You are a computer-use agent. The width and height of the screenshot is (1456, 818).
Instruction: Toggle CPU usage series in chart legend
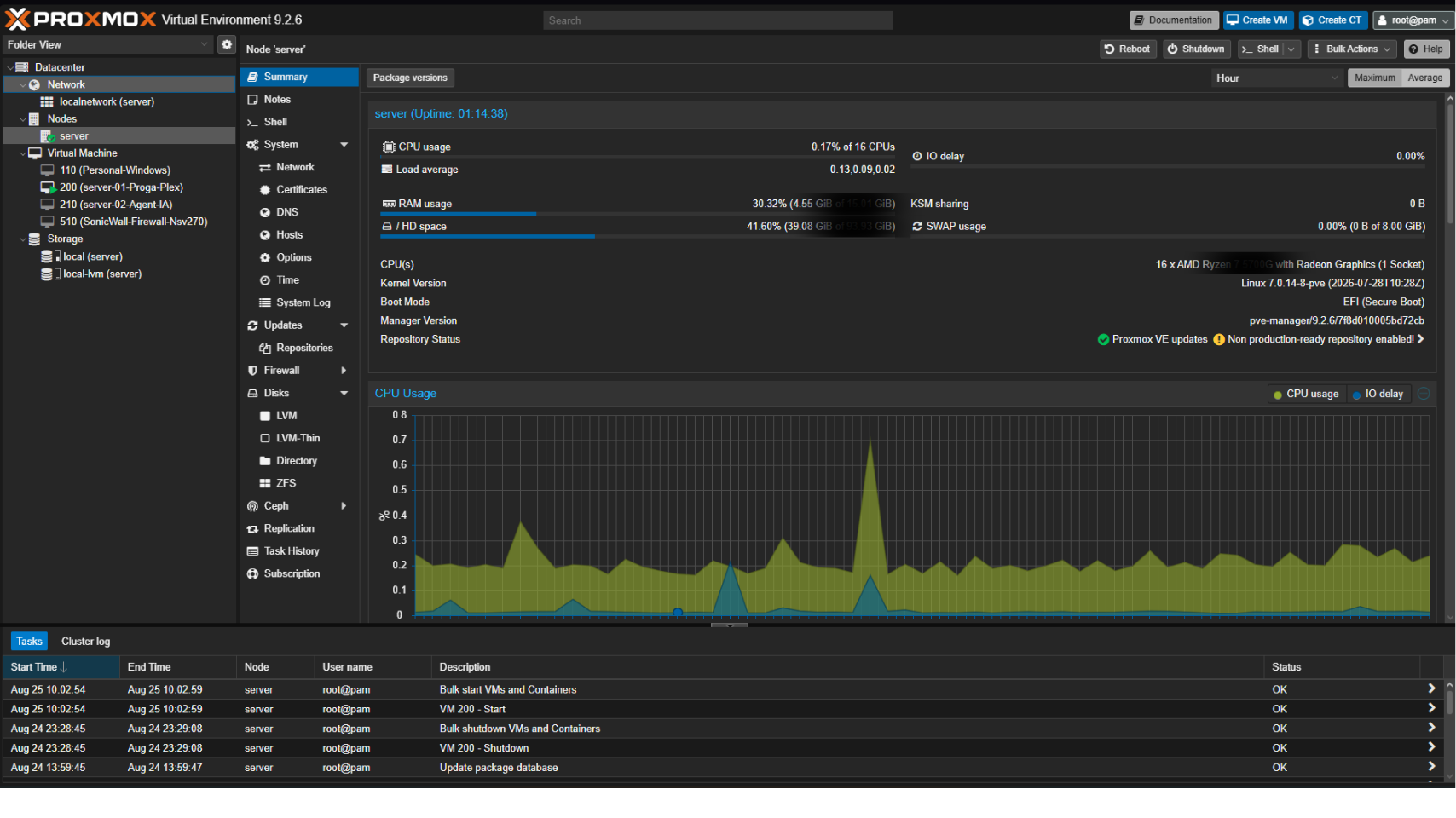[x=1305, y=394]
